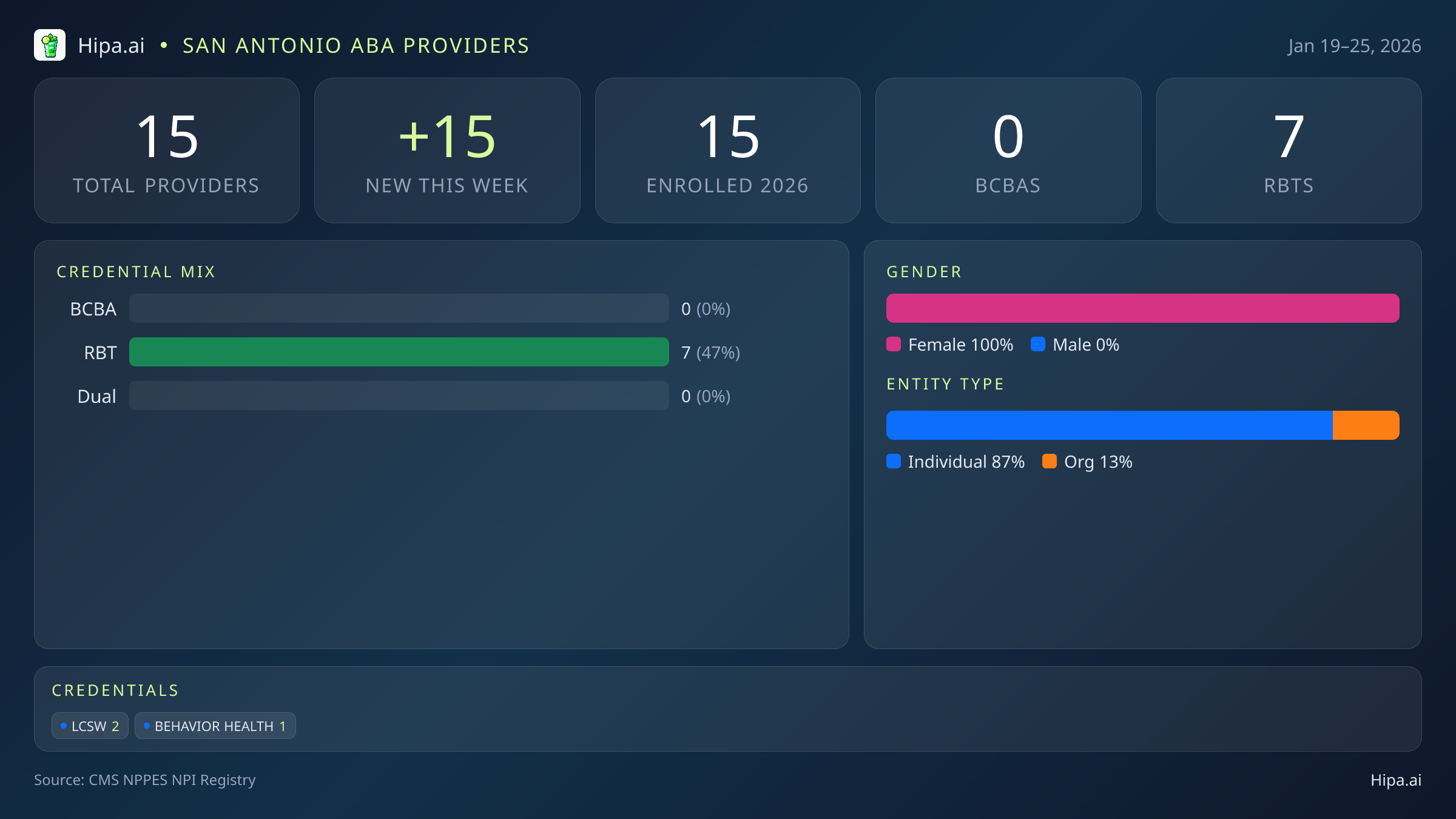Click the CMS NPPES NPI Registry source text

[146, 780]
